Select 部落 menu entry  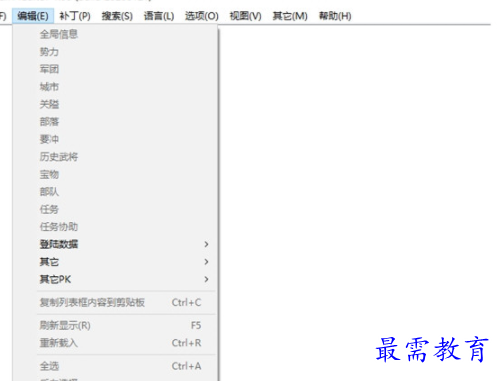[115, 122]
